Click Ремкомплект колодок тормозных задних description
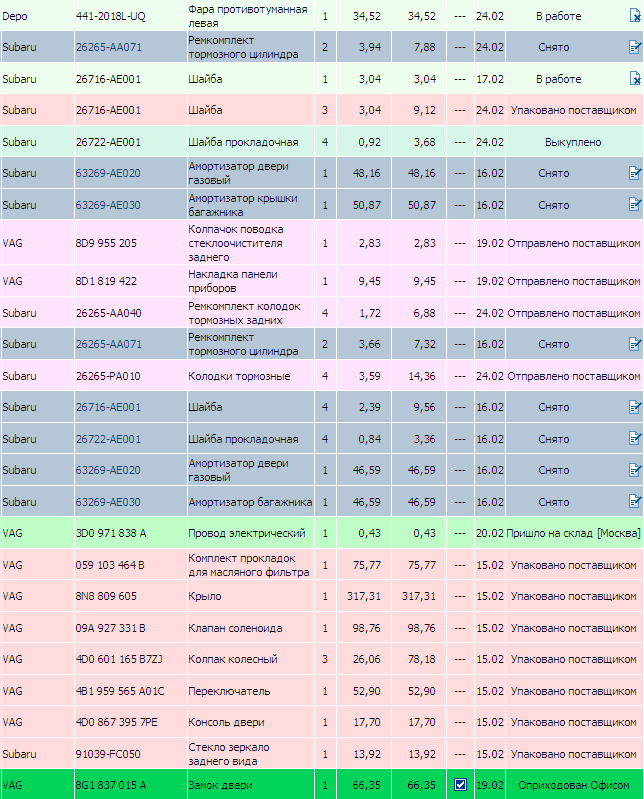 click(244, 313)
